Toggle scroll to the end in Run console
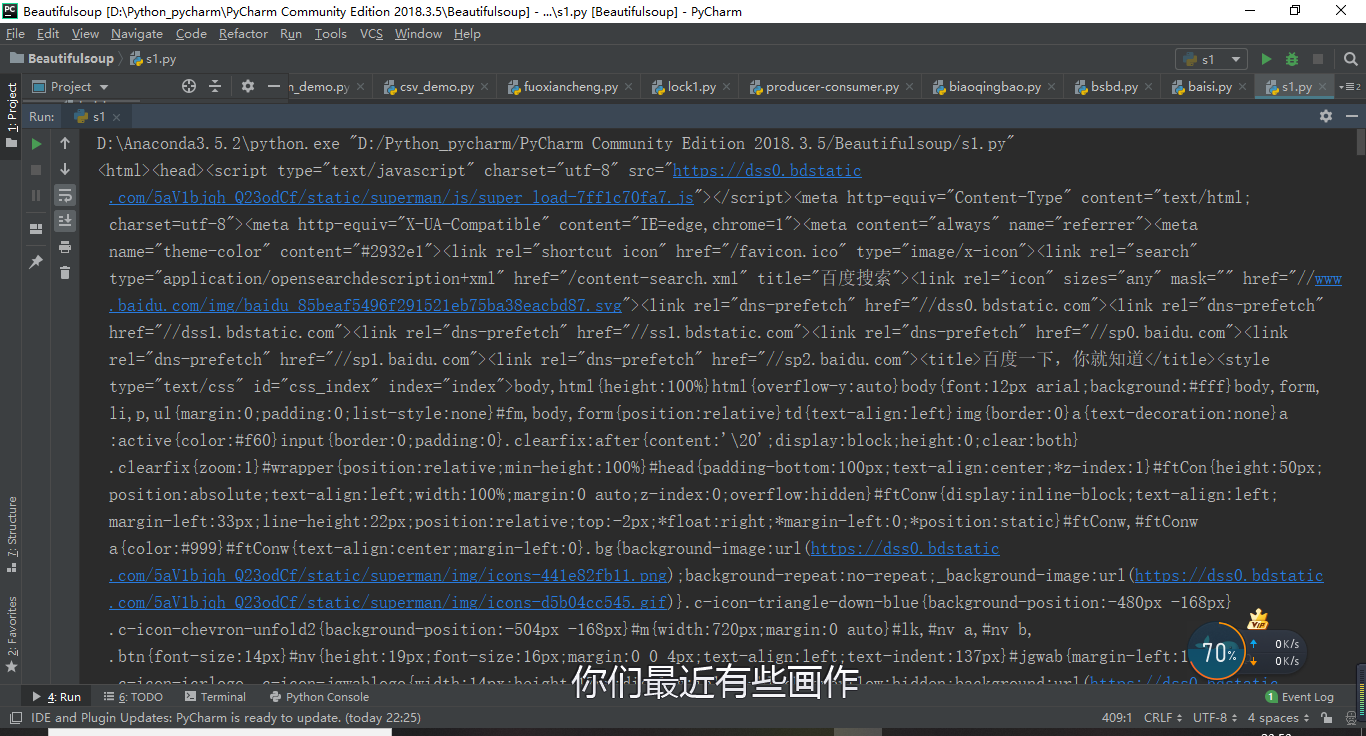The image size is (1366, 736). (65, 221)
